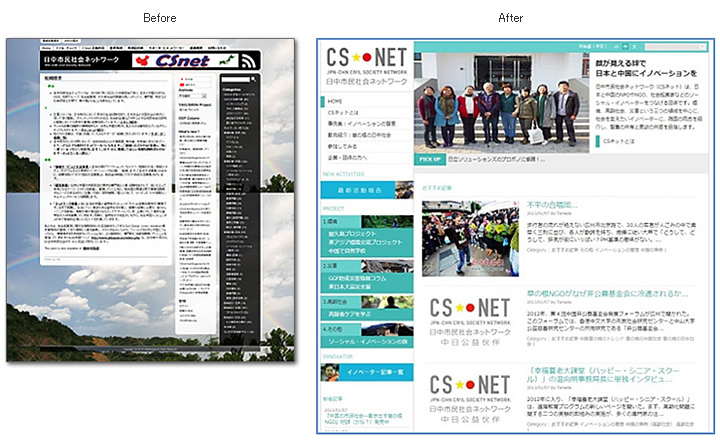Select HOME in the left navigation
The image size is (720, 448).
(335, 102)
